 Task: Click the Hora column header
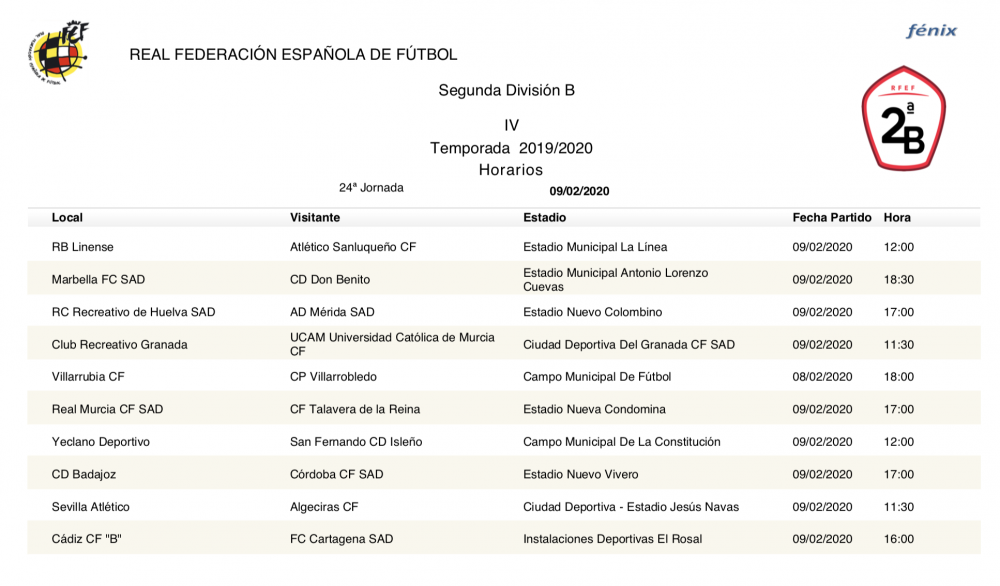tap(897, 217)
